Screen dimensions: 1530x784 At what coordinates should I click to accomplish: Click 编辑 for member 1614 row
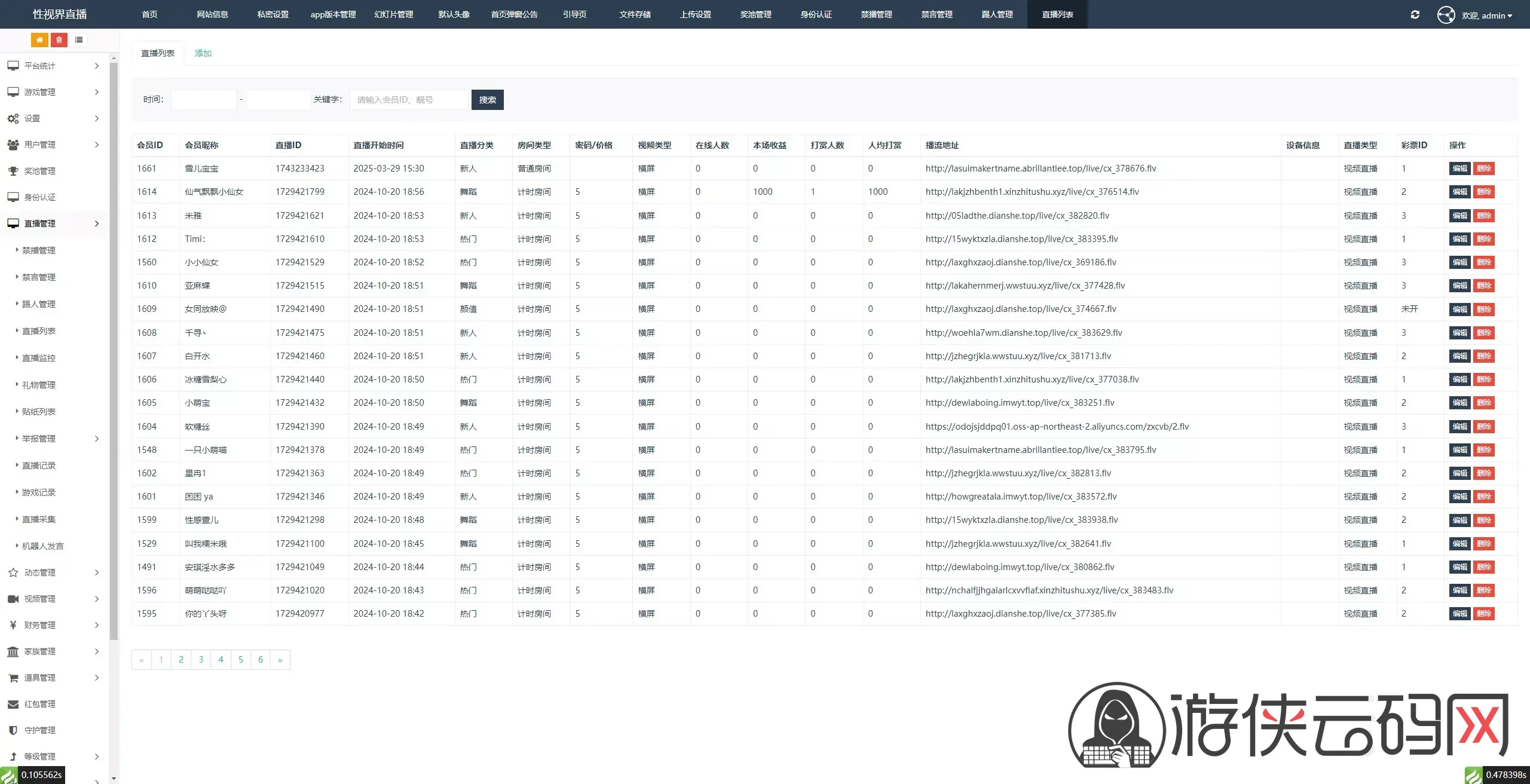click(x=1459, y=192)
